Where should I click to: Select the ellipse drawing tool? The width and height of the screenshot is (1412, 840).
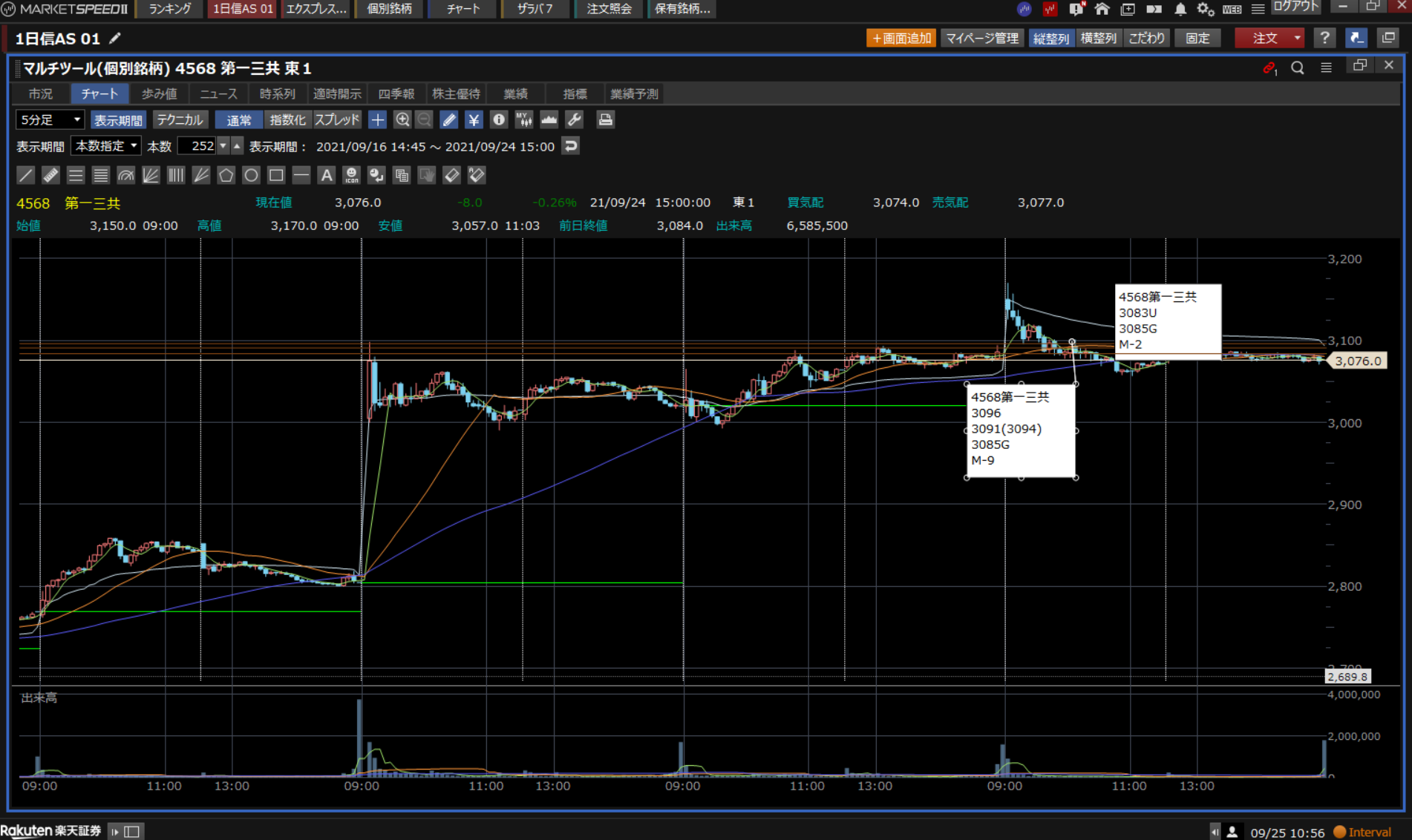tap(251, 175)
